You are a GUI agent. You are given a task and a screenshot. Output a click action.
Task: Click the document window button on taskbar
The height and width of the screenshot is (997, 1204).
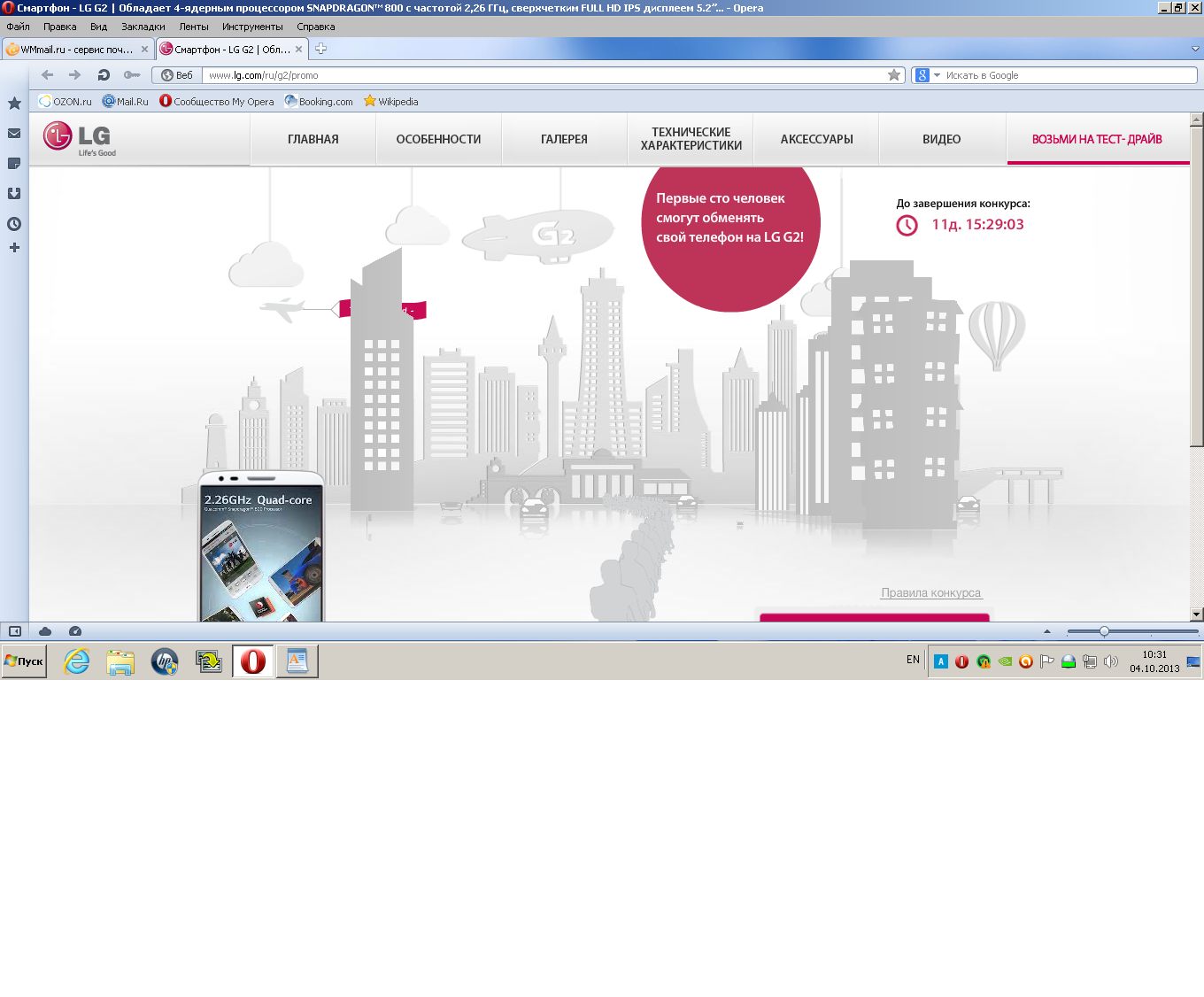(297, 661)
